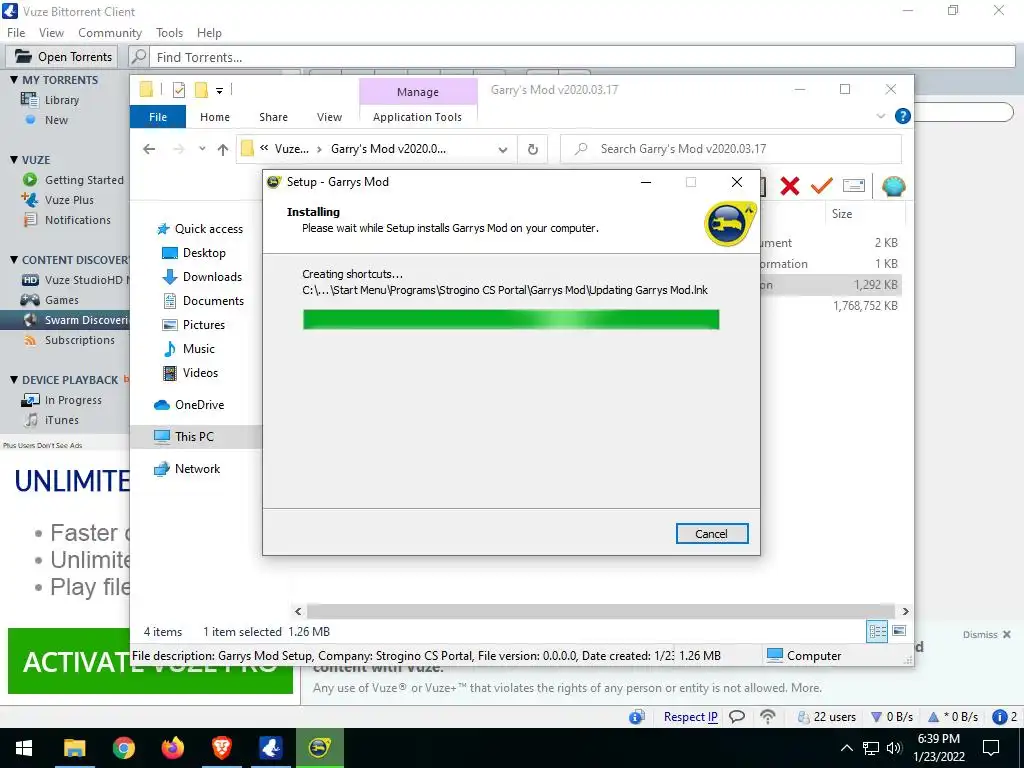Screen dimensions: 1024x768
Task: Click Cancel in Garrys Mod setup
Action: pyautogui.click(x=712, y=534)
